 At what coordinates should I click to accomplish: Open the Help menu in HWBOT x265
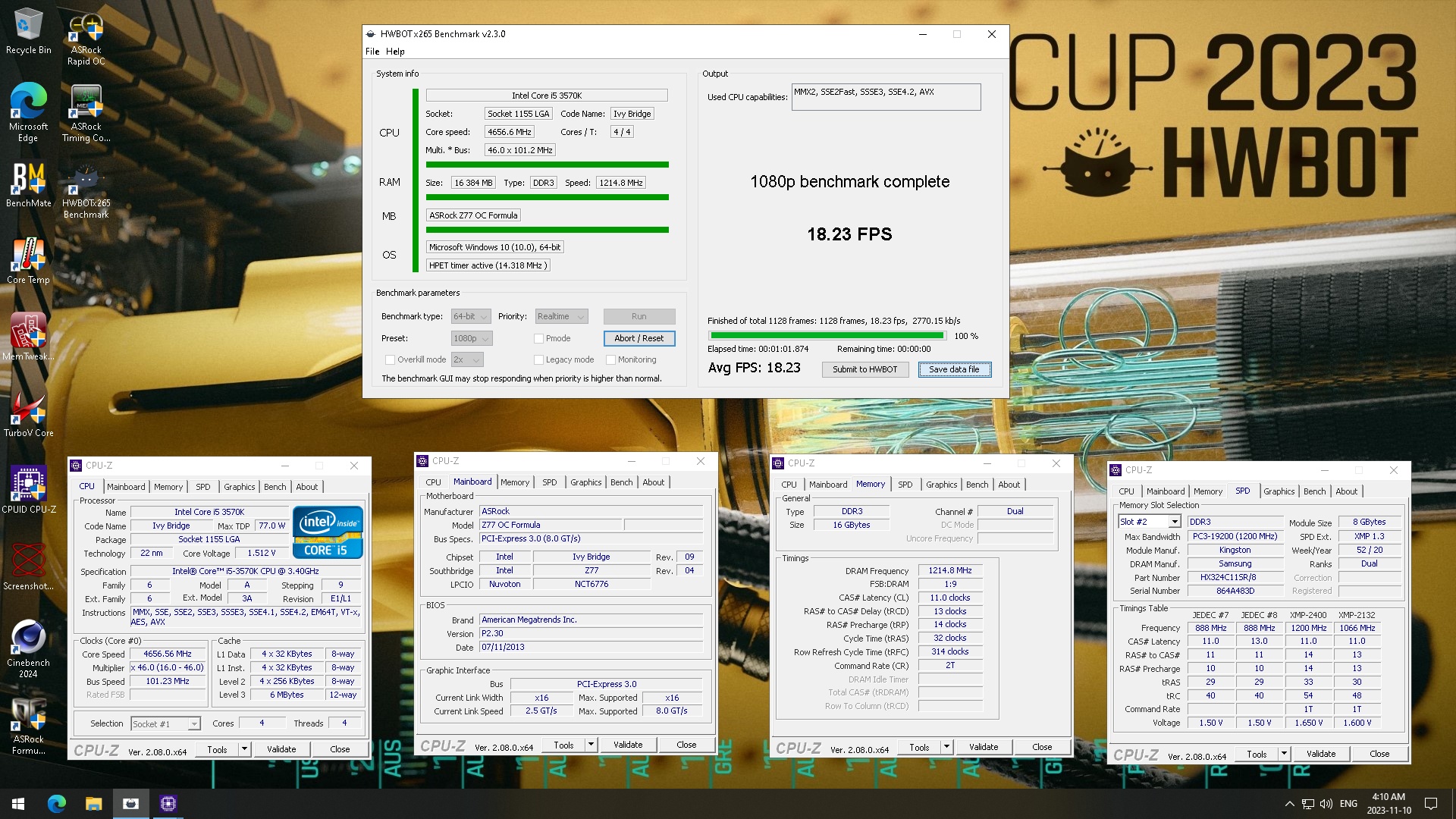tap(395, 52)
